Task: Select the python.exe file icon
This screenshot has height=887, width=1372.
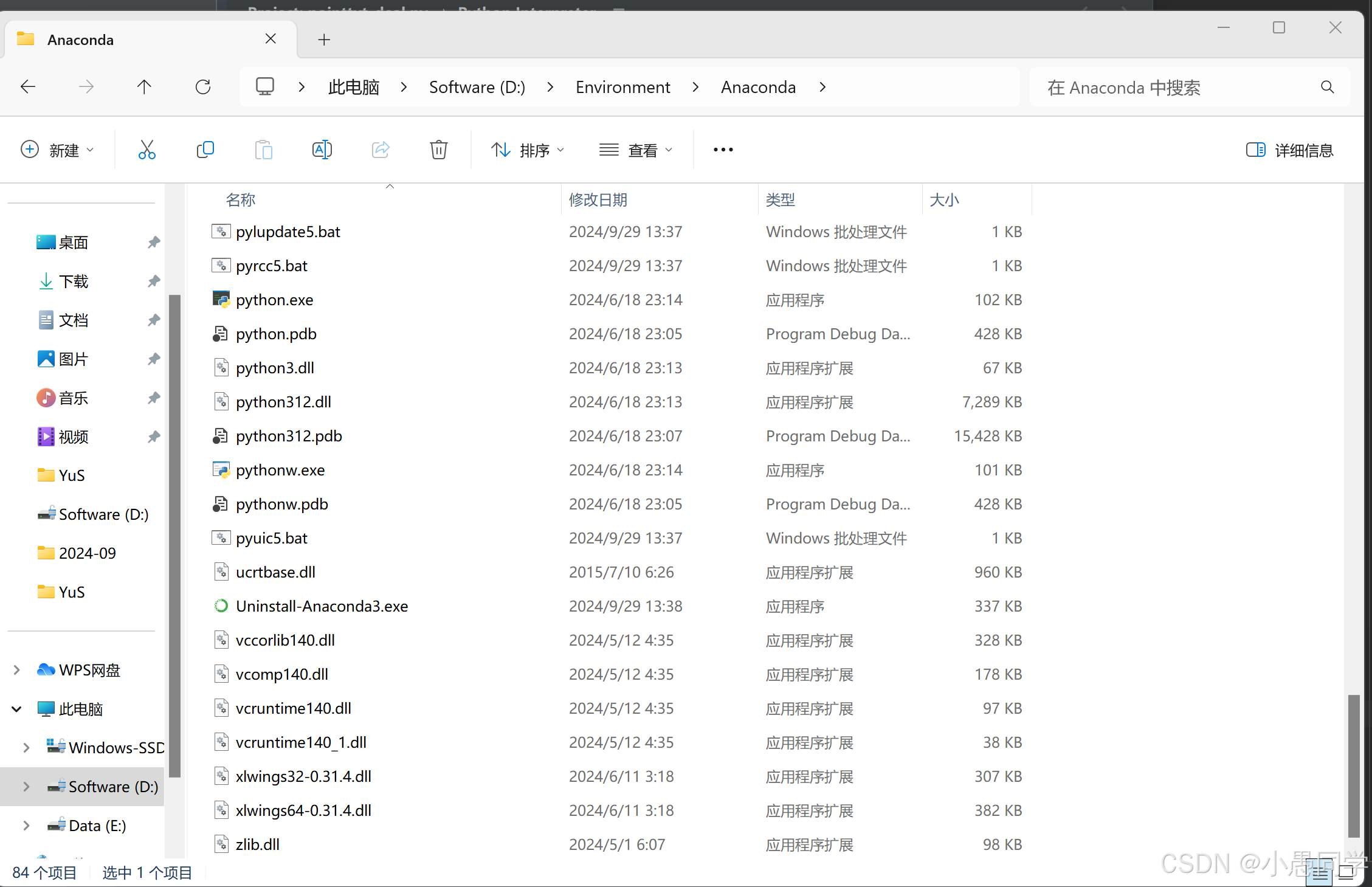Action: point(221,300)
